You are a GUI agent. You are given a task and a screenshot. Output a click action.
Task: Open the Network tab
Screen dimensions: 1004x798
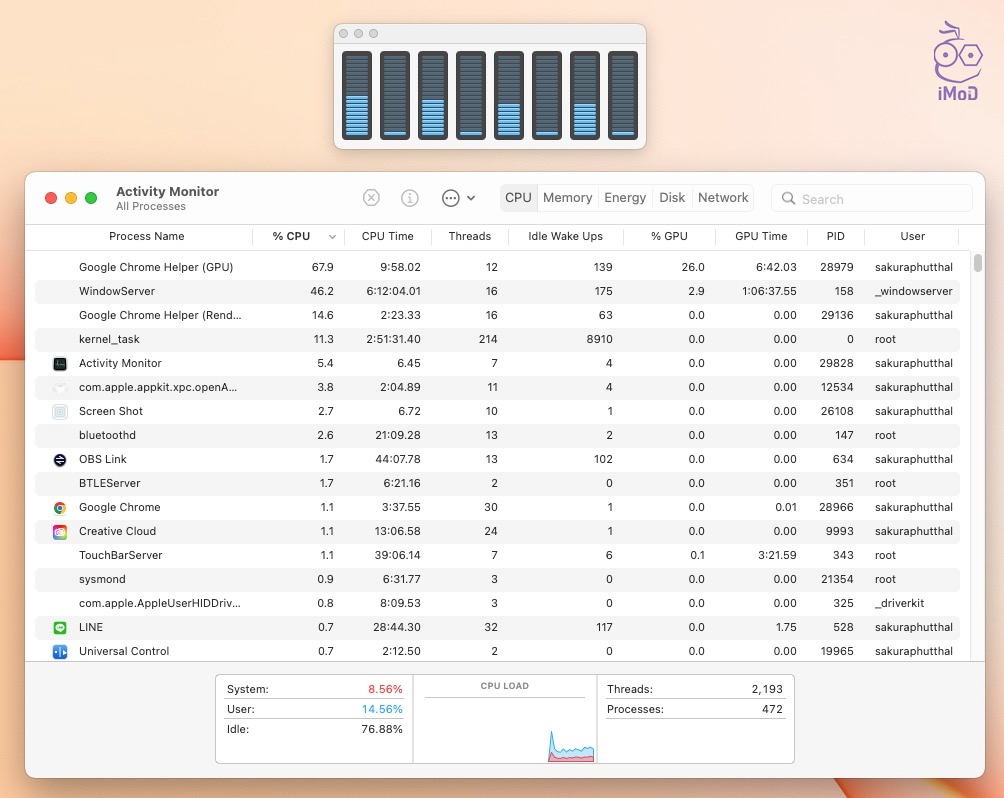(723, 198)
